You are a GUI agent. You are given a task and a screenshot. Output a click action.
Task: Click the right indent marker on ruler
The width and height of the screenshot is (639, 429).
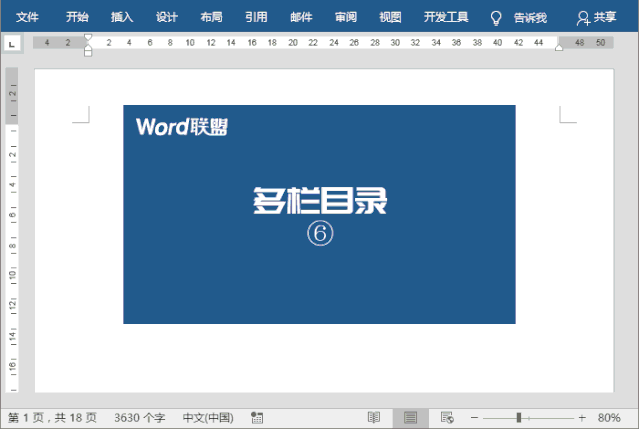[x=559, y=48]
